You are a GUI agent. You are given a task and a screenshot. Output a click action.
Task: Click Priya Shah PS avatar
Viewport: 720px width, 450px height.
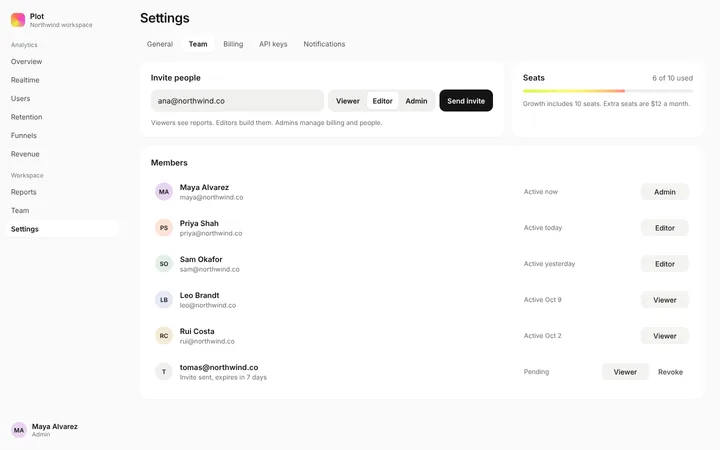(164, 228)
